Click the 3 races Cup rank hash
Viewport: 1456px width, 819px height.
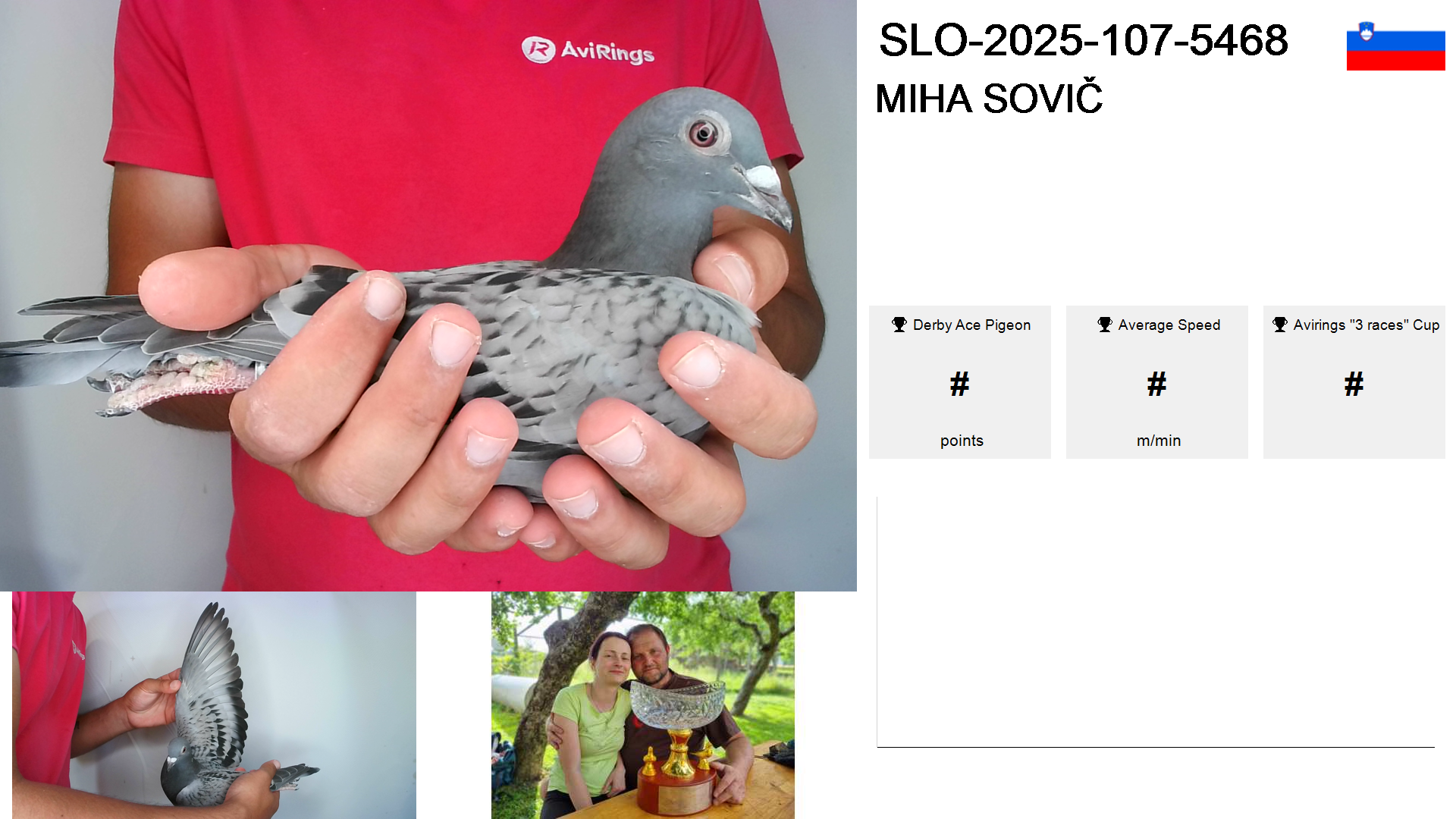1354,384
